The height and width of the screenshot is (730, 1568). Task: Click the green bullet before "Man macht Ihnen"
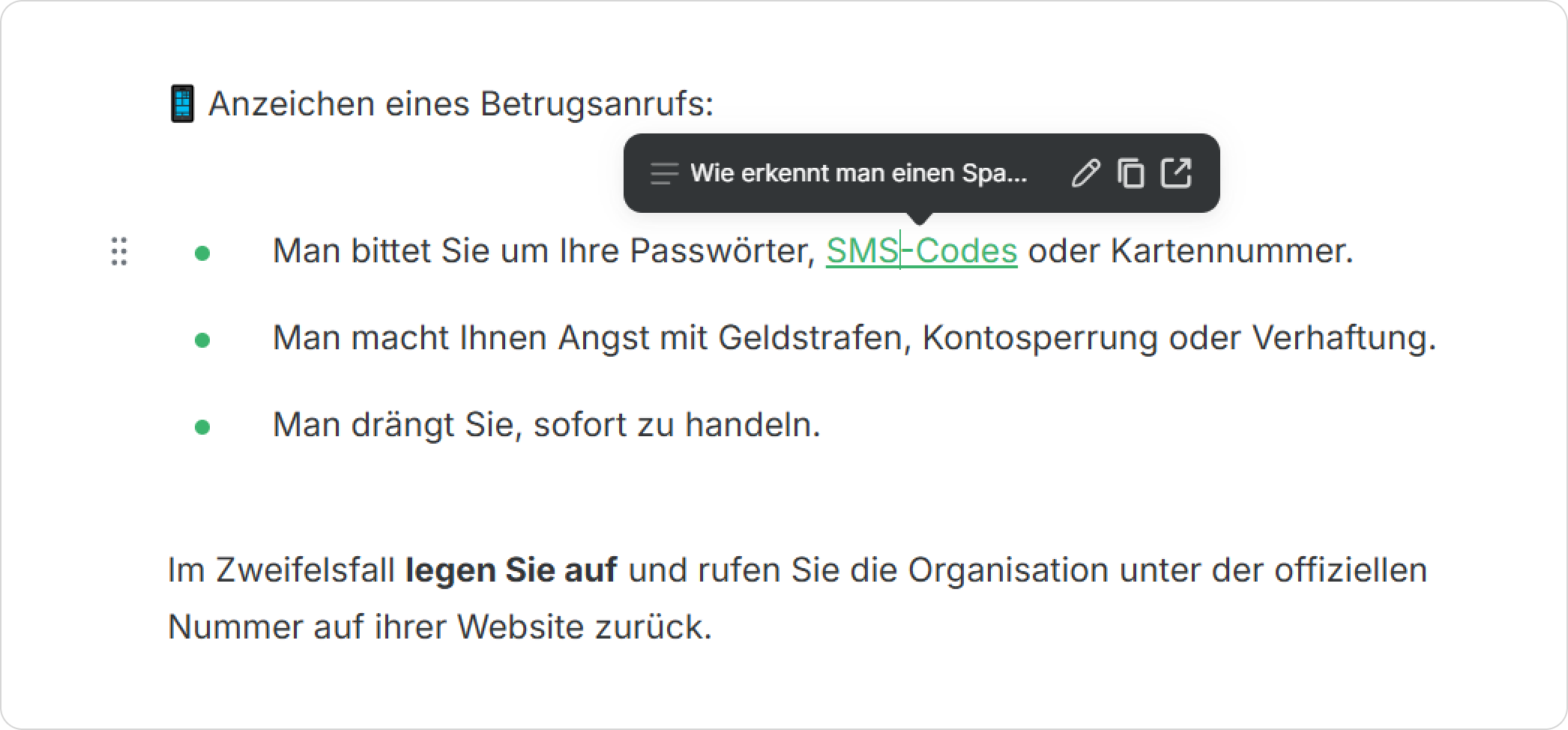[202, 340]
